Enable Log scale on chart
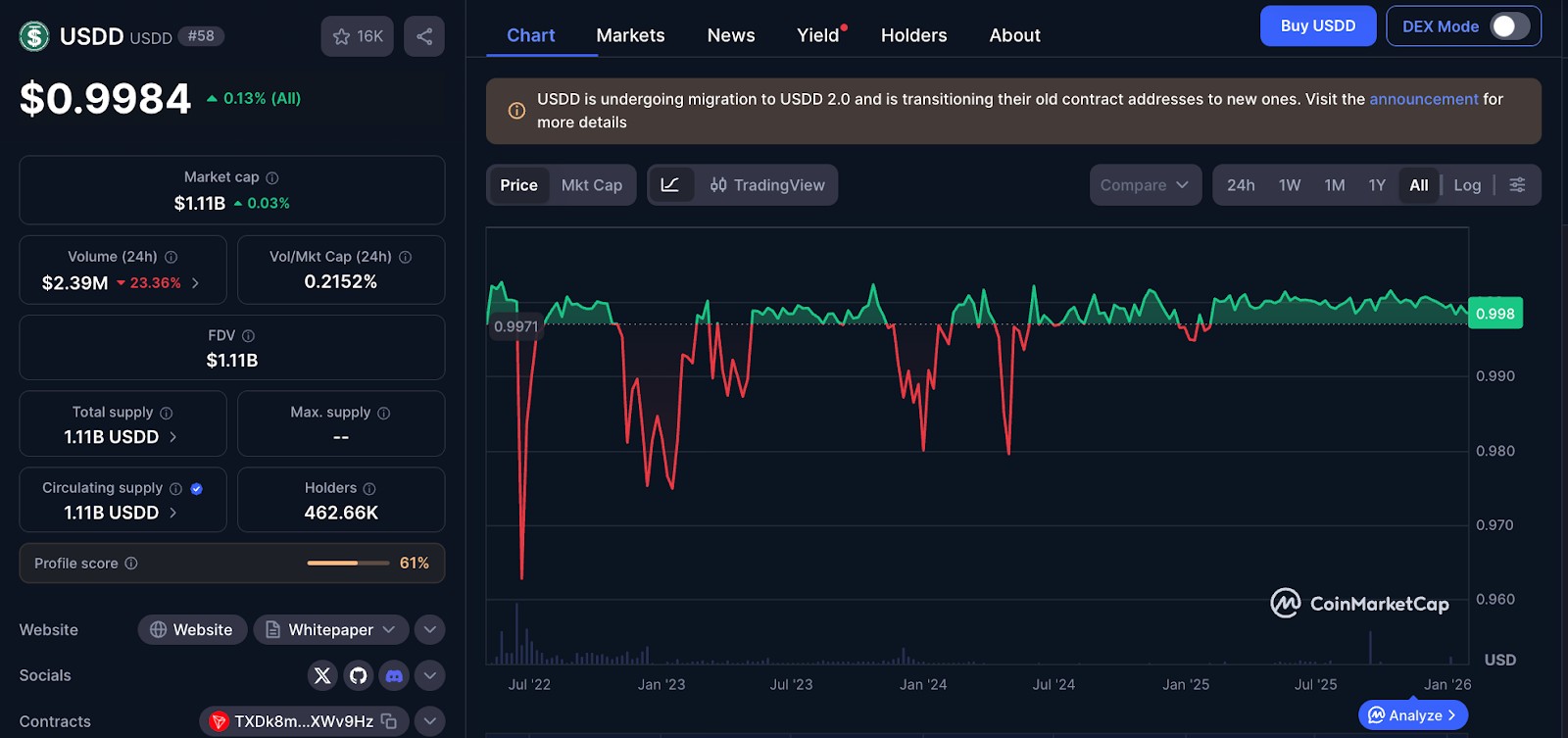The height and width of the screenshot is (738, 1568). [x=1467, y=185]
